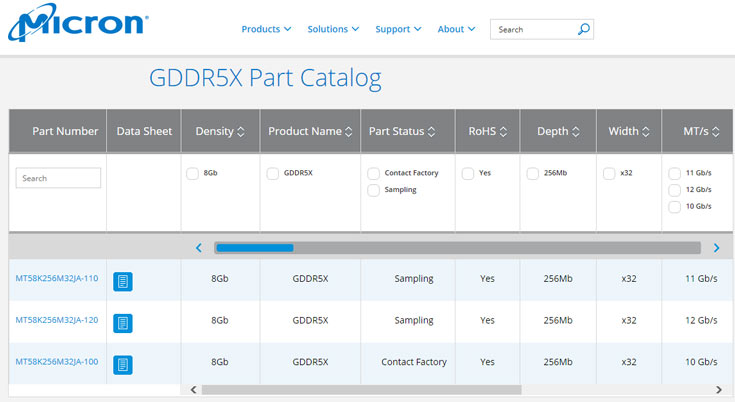The height and width of the screenshot is (402, 735).
Task: Tick the 256Mb depth filter
Action: tap(532, 173)
